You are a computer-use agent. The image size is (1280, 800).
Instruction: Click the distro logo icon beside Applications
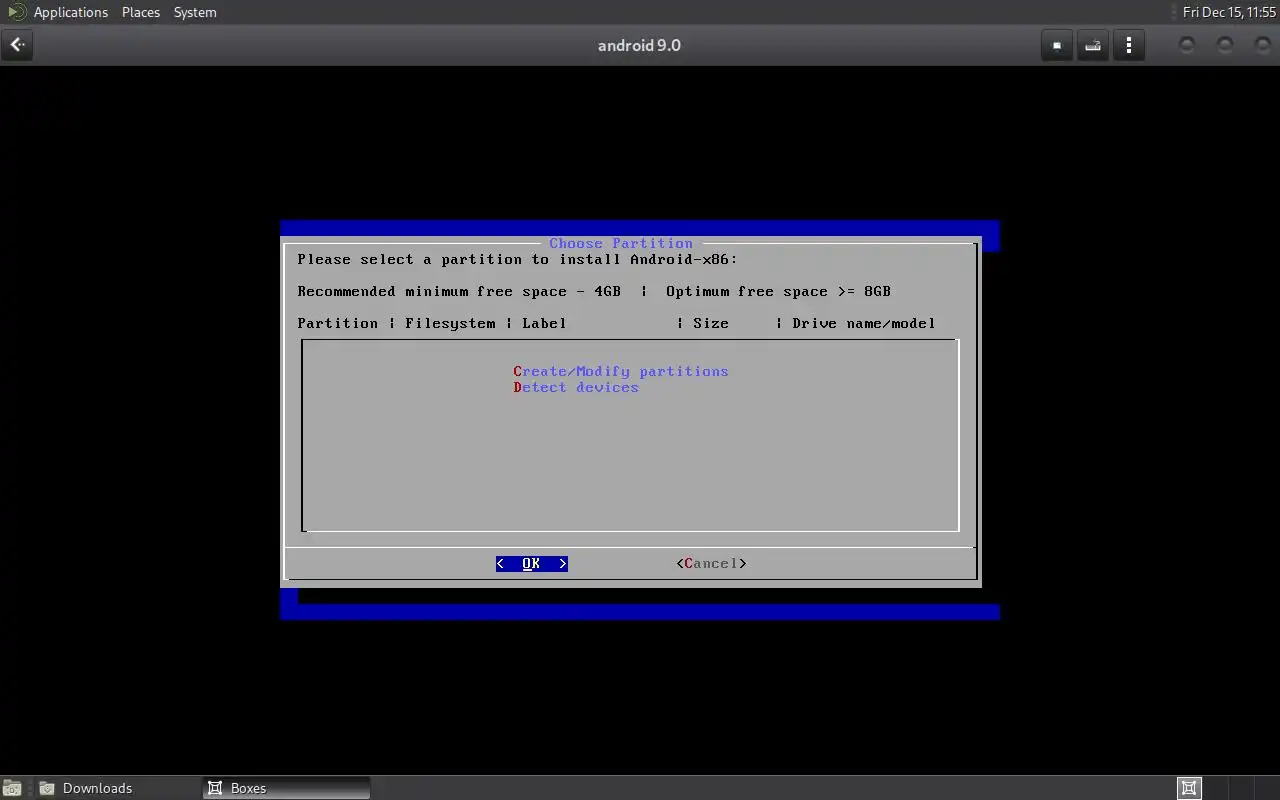tap(16, 12)
